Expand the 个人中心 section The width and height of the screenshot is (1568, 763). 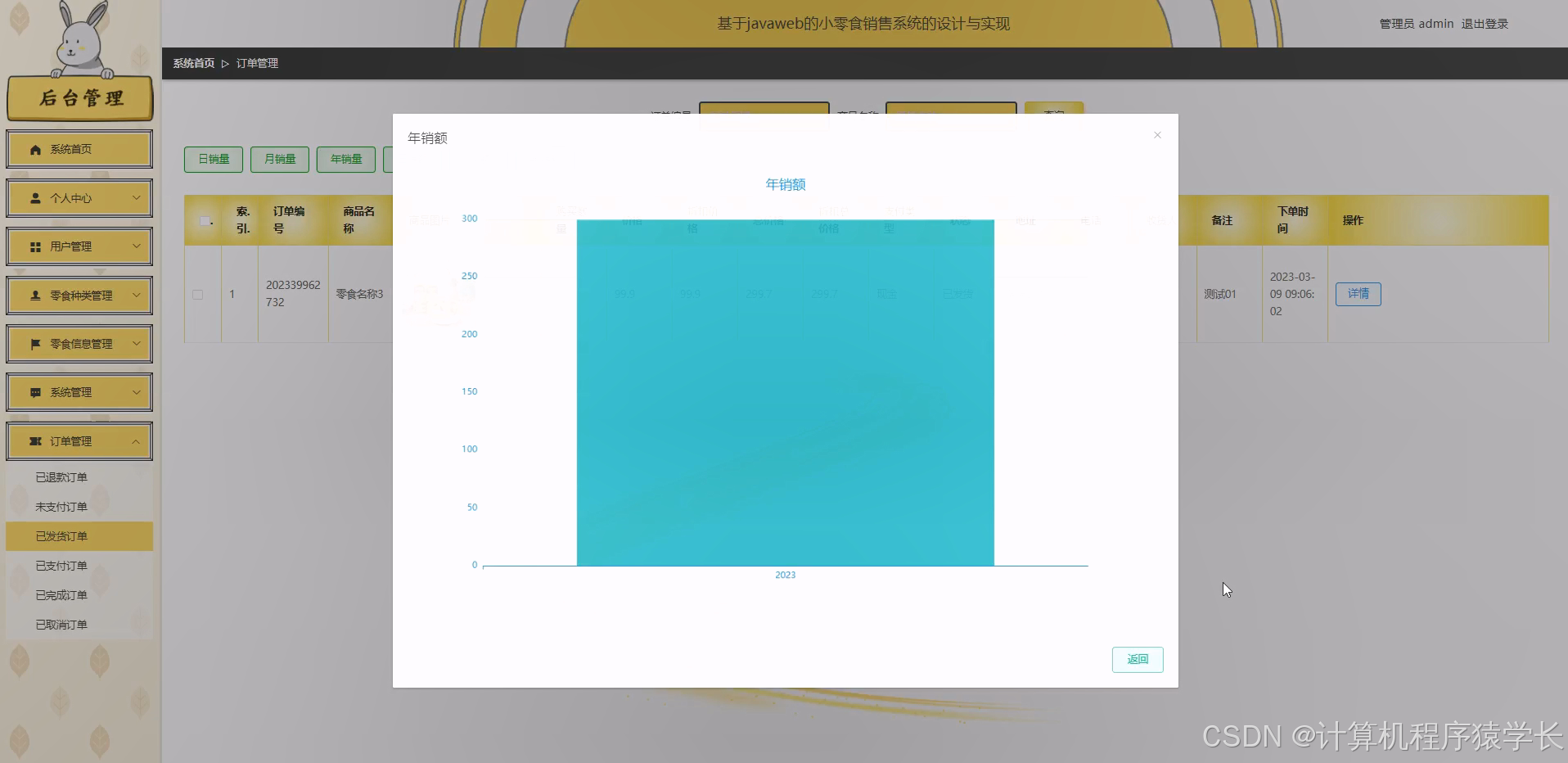79,198
